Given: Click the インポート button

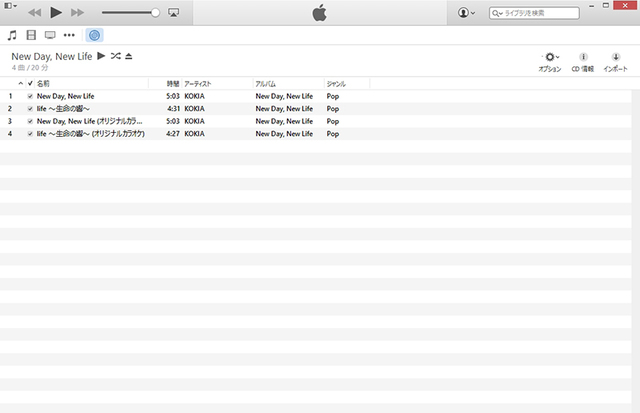Looking at the screenshot, I should tap(615, 62).
